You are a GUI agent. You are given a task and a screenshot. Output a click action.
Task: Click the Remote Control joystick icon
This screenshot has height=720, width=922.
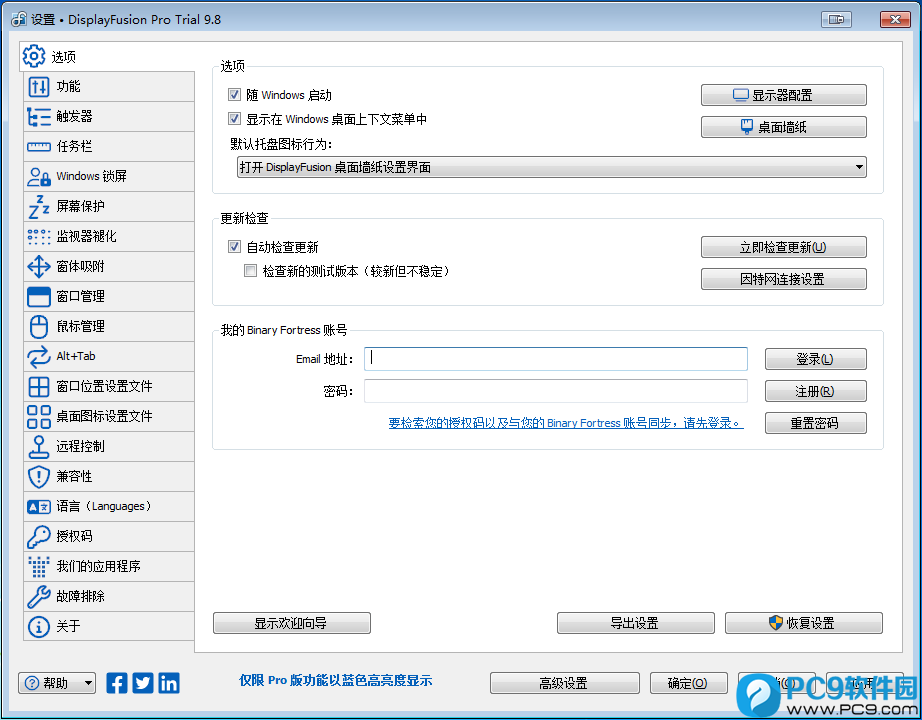(39, 446)
